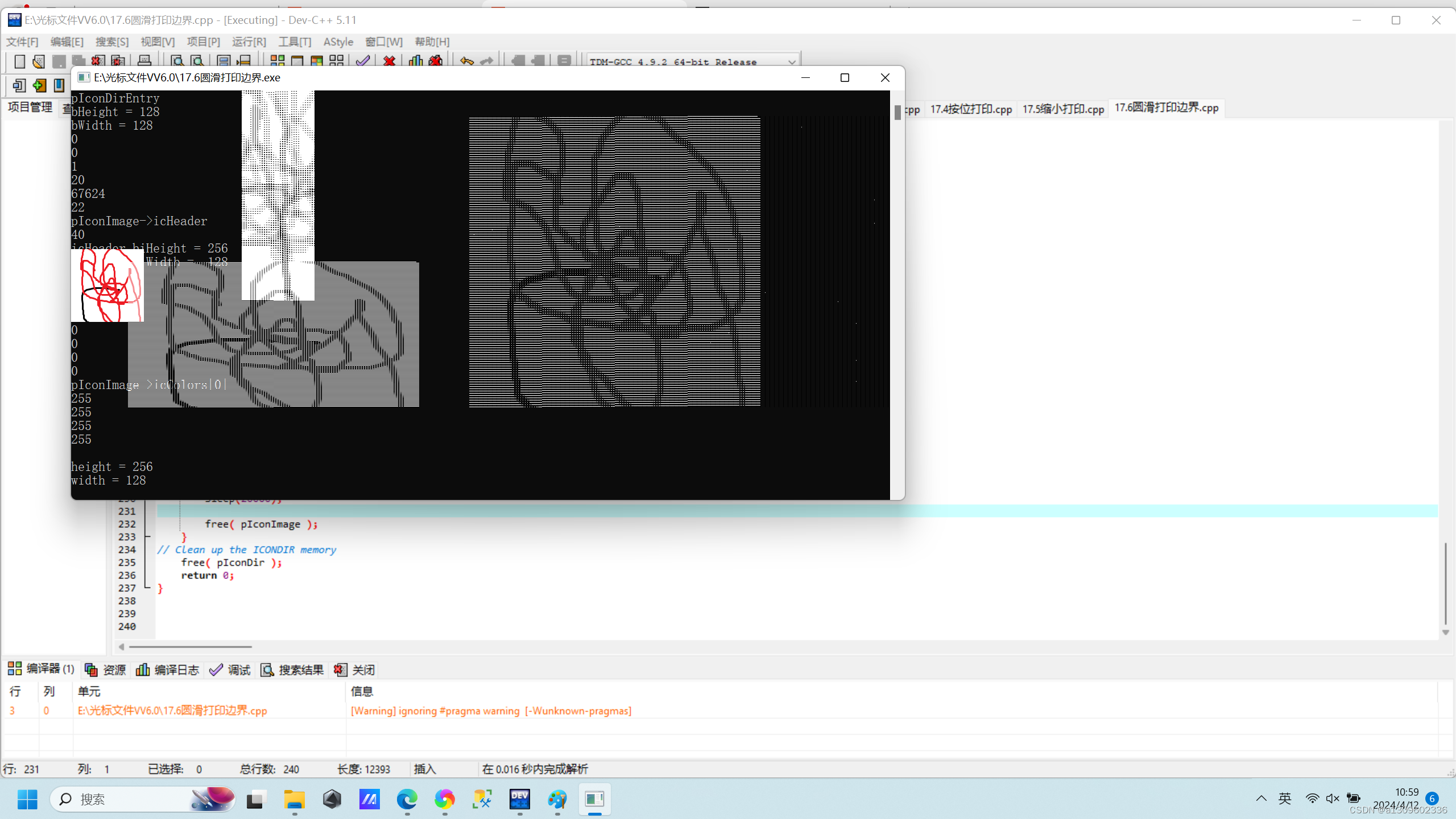Click the Find toolbar icon

[x=177, y=61]
